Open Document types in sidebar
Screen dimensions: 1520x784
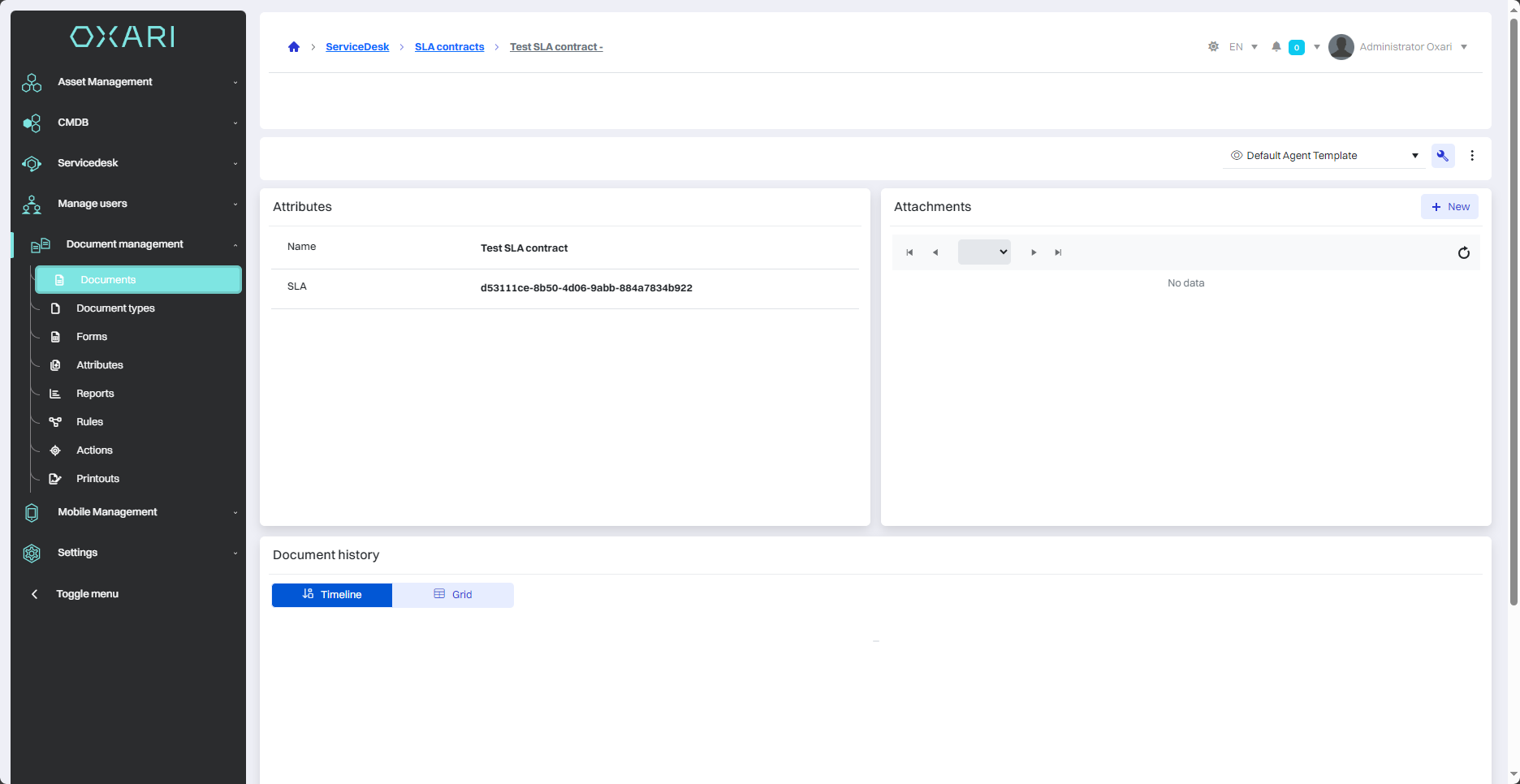tap(115, 308)
